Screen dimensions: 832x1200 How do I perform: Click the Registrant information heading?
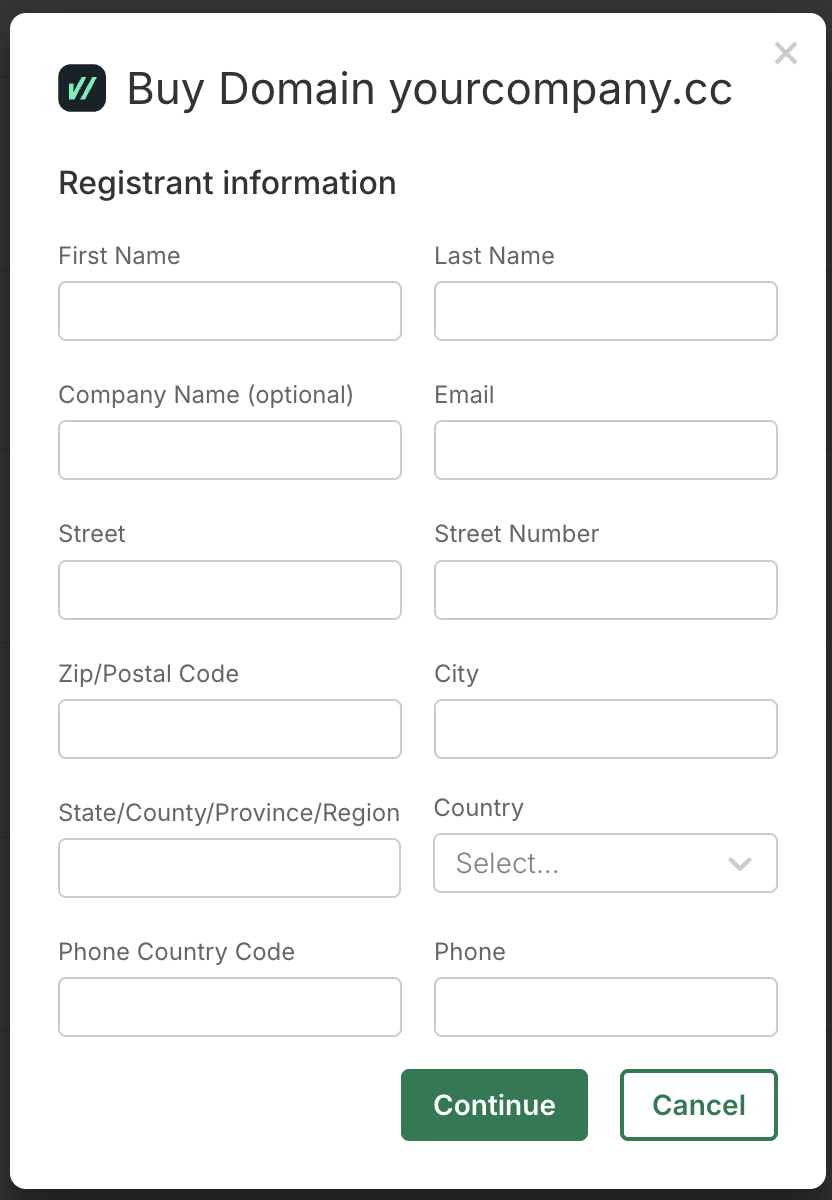click(227, 183)
